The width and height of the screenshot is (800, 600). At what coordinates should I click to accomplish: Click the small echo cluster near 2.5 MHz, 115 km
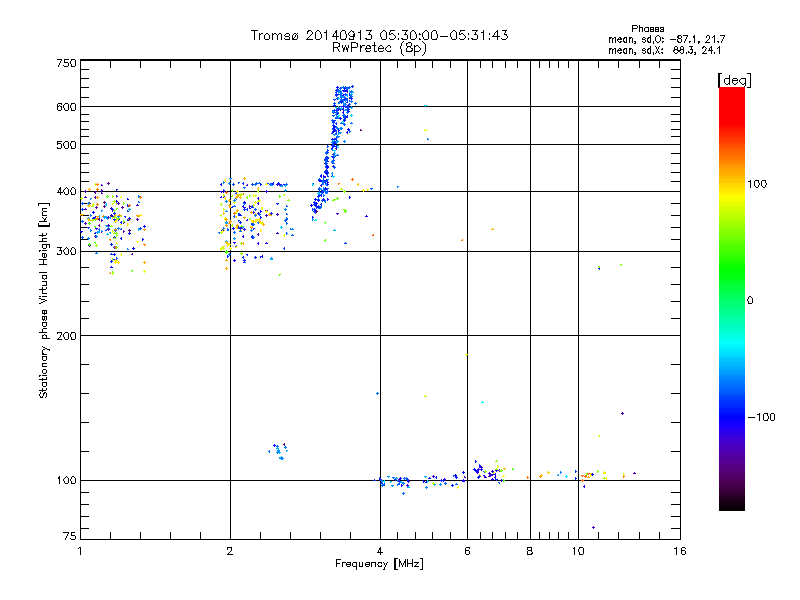[279, 451]
